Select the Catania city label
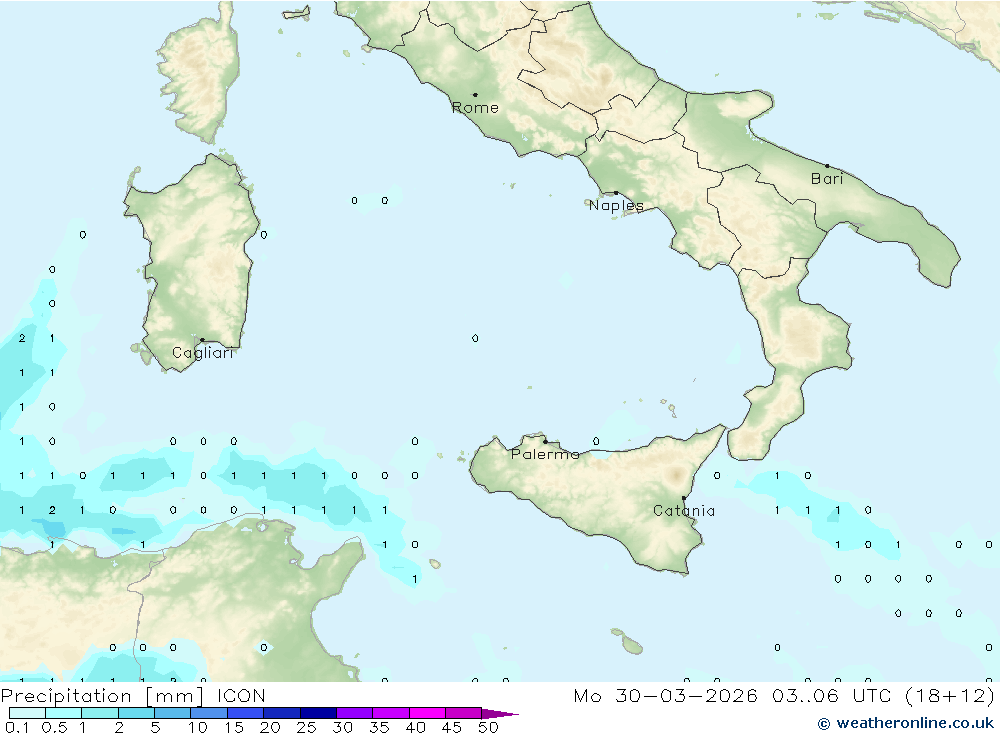Screen dimensions: 1000x733 684,511
